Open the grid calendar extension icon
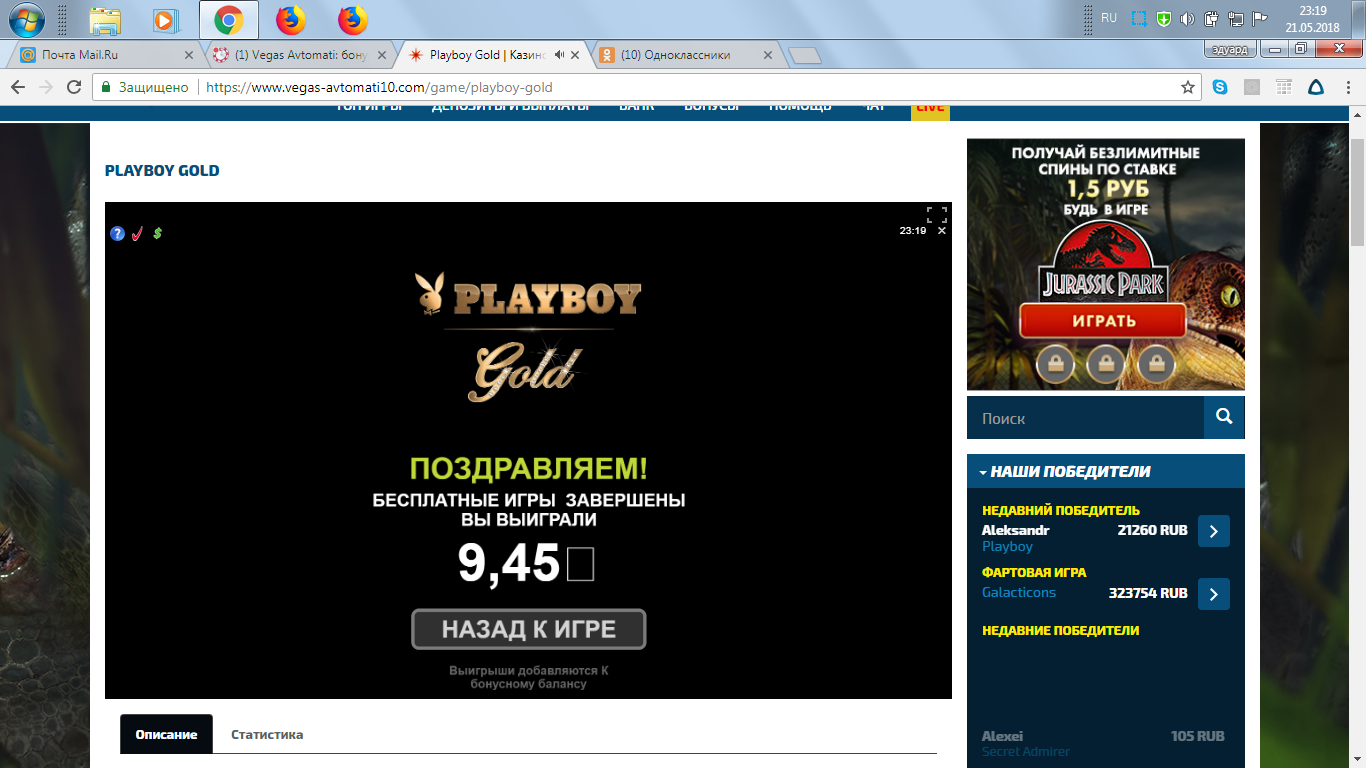Image resolution: width=1366 pixels, height=768 pixels. [x=1284, y=87]
